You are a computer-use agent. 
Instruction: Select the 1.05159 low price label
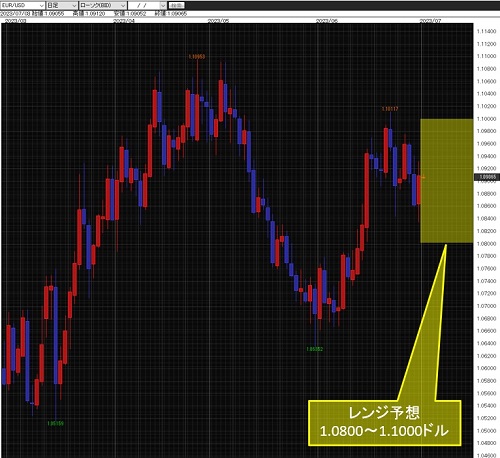55,423
